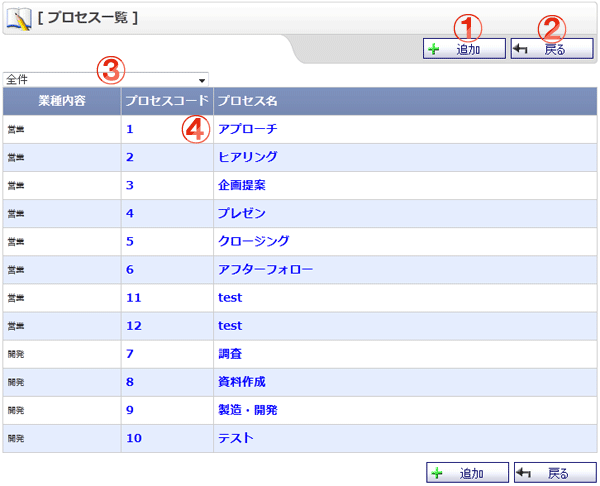
Task: Click the bottom 追加 (add) button
Action: (x=467, y=473)
